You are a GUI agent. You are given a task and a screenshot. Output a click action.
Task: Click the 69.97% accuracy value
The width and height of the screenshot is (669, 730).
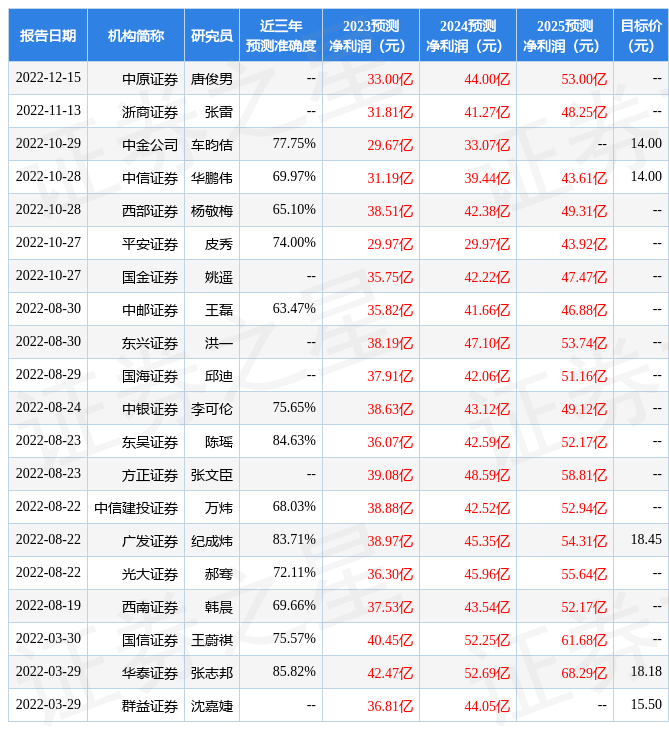click(294, 176)
